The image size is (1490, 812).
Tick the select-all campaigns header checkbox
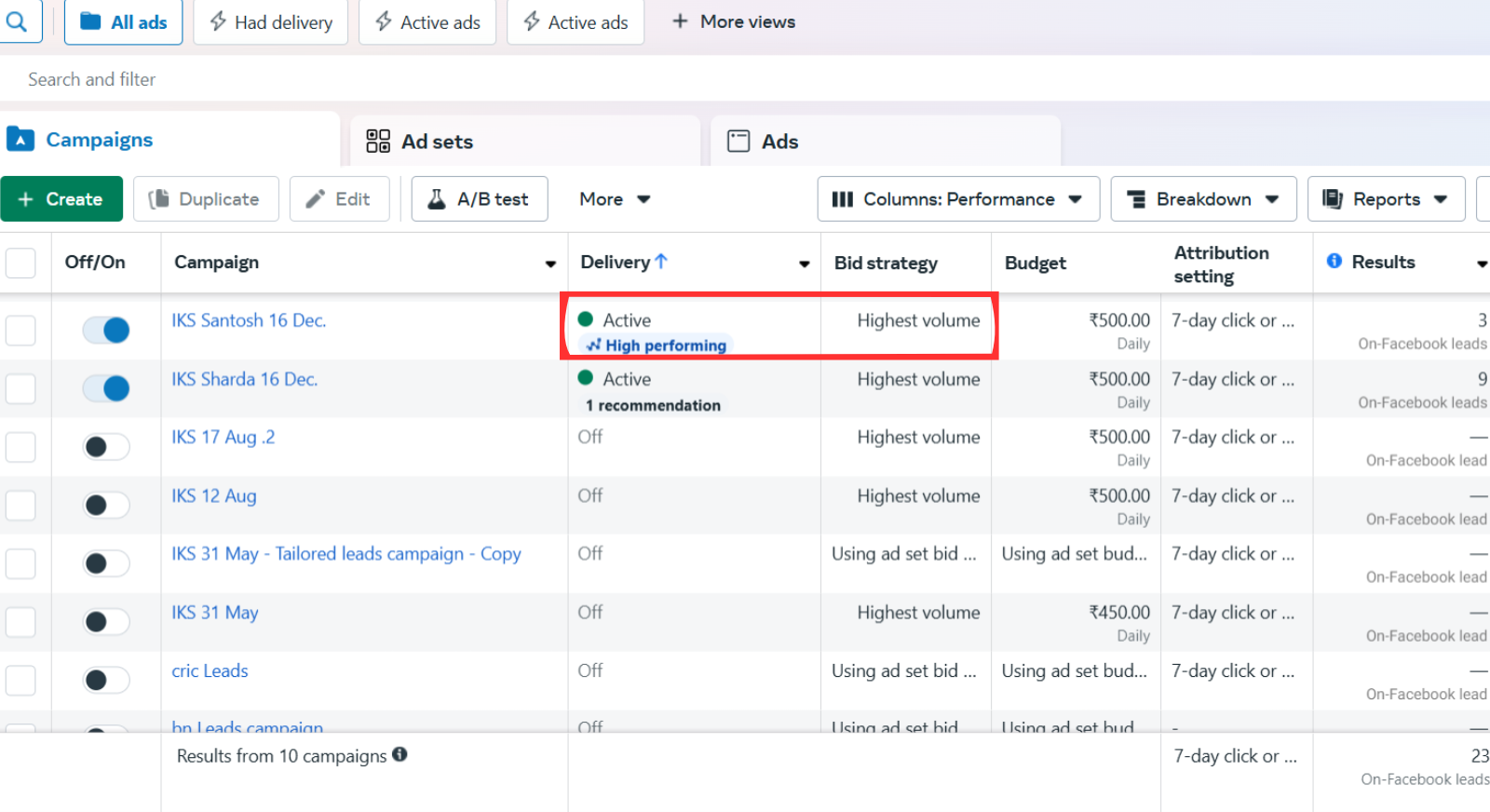point(20,263)
